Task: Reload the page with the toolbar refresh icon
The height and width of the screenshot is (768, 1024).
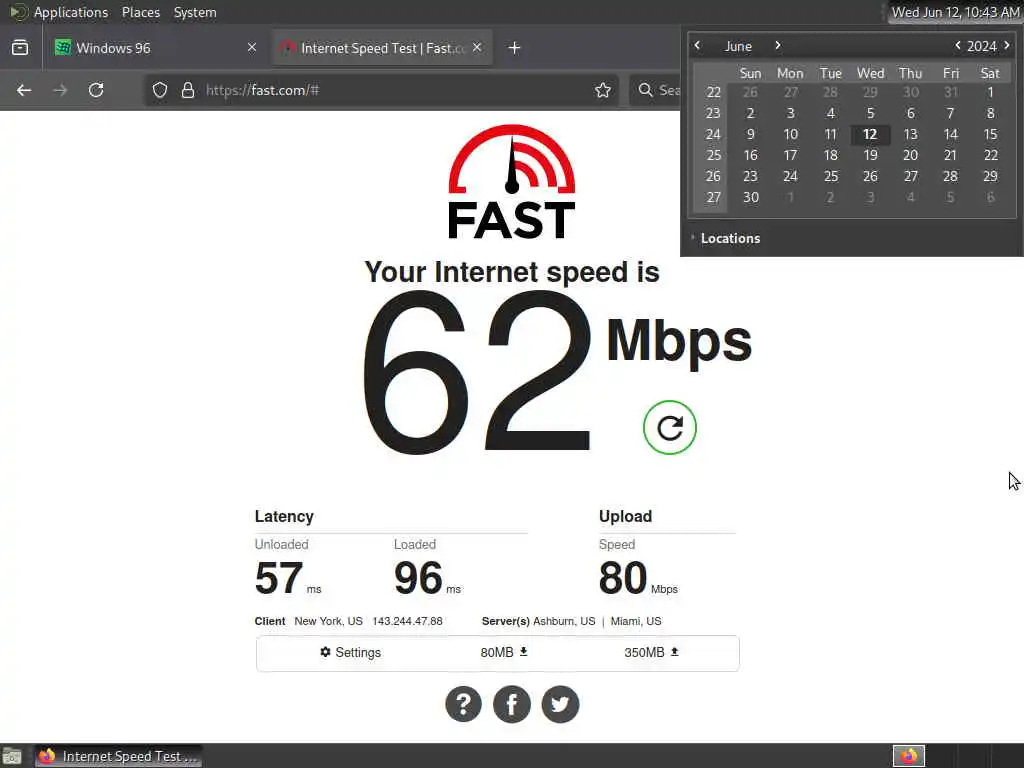Action: click(x=96, y=90)
